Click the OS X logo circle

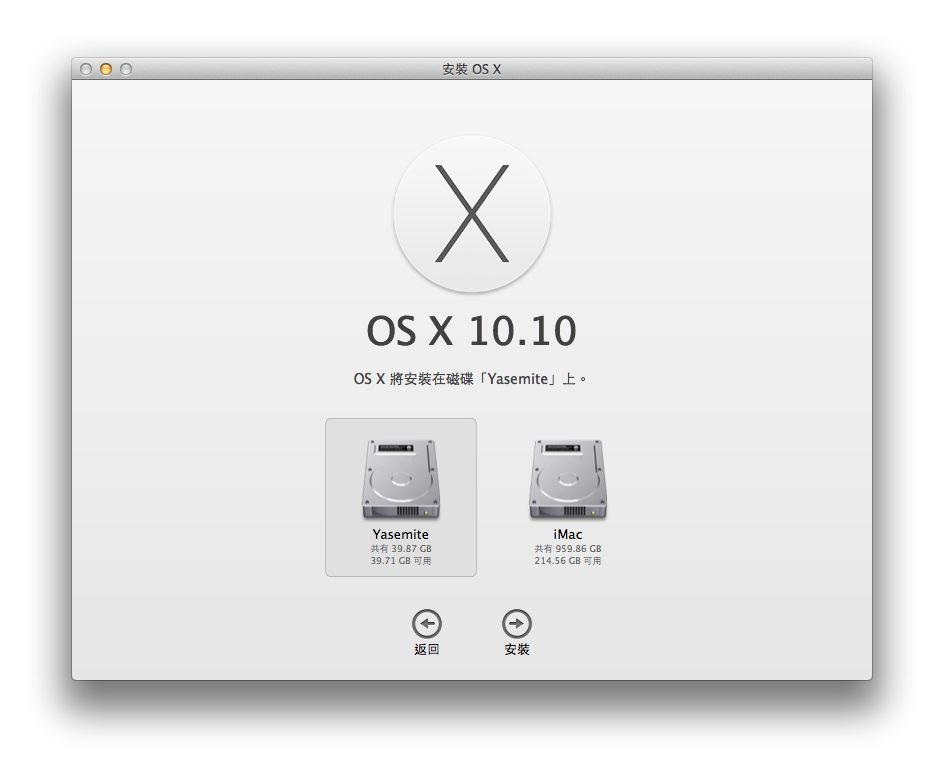pyautogui.click(x=472, y=214)
